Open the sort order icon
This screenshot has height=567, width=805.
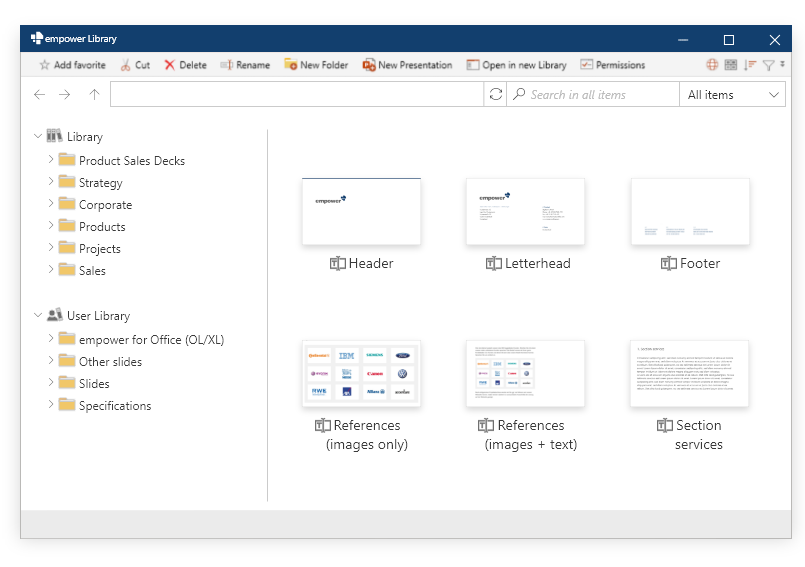(x=750, y=65)
